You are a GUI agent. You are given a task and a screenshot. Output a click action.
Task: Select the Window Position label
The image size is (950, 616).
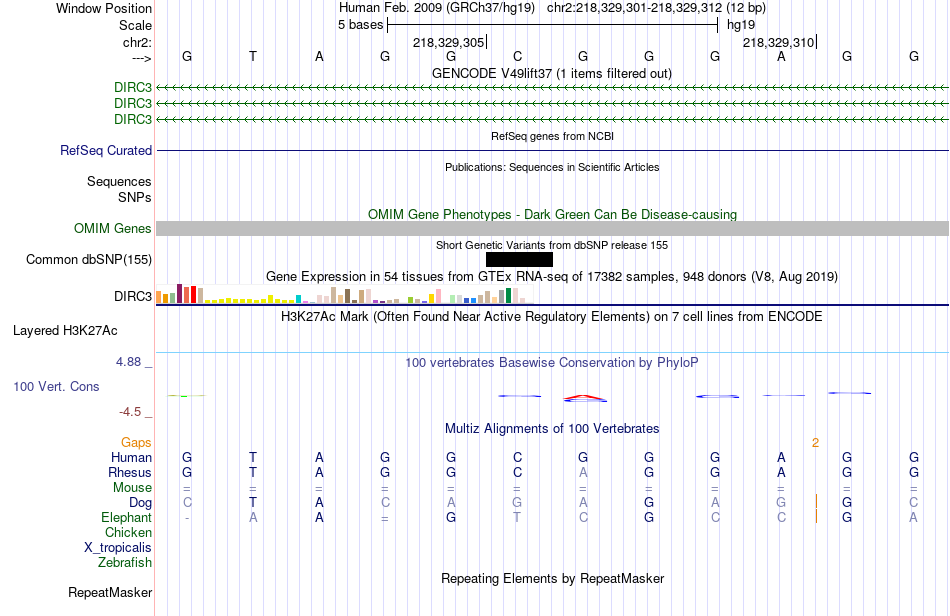click(x=104, y=8)
